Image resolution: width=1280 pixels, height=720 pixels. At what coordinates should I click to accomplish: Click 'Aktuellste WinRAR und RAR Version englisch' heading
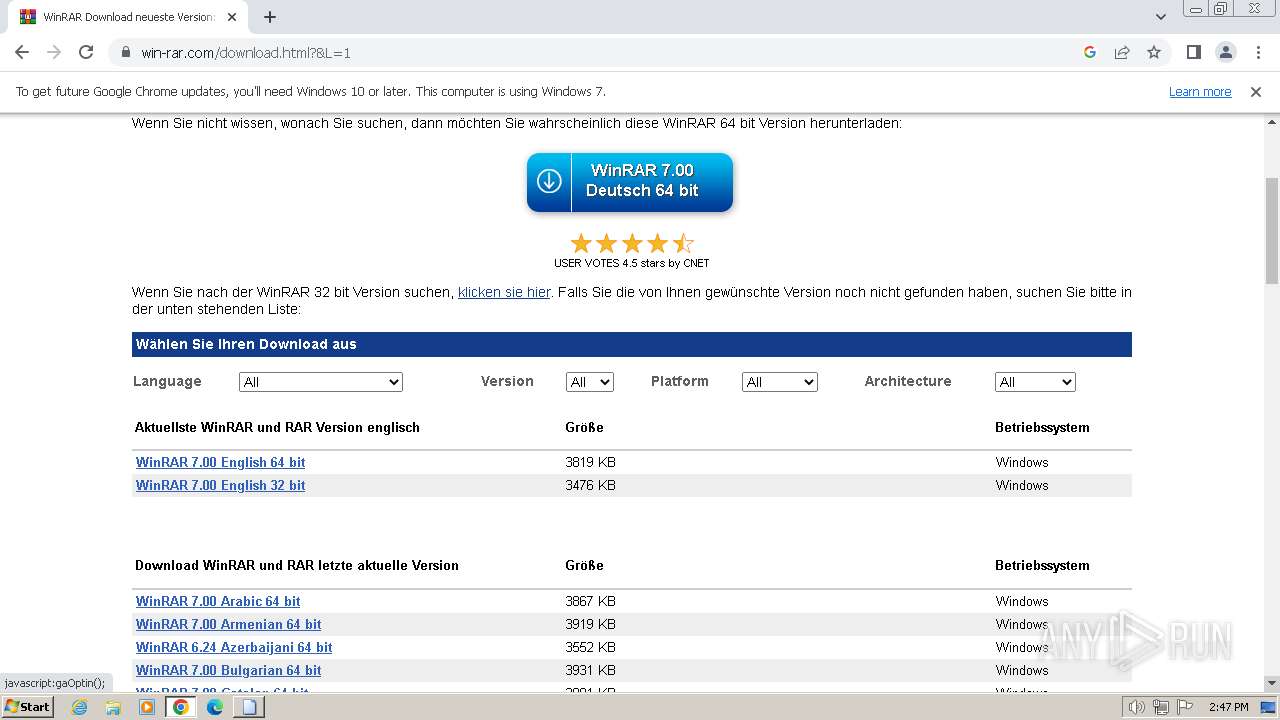tap(277, 427)
